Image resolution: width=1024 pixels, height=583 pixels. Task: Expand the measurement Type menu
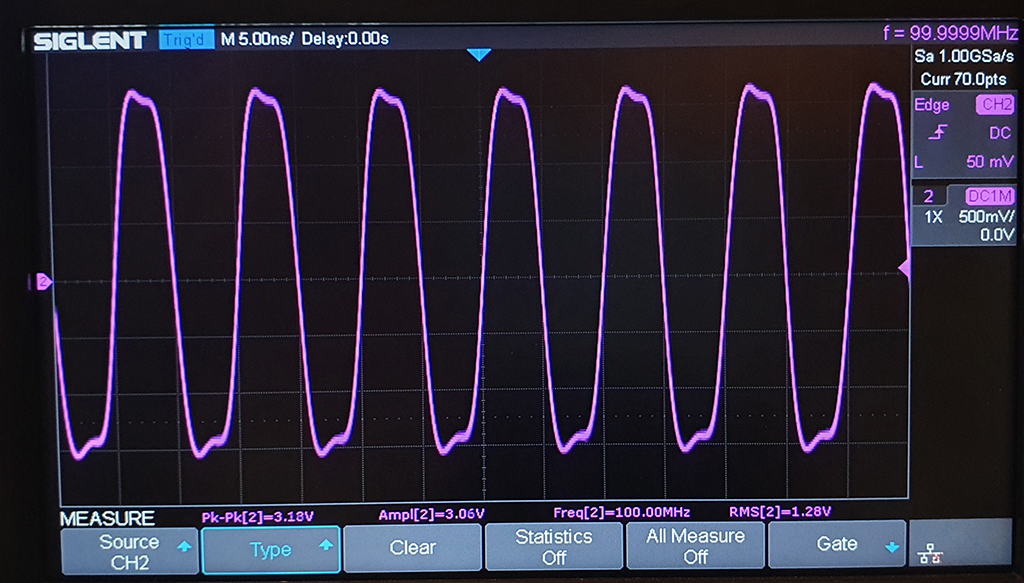tap(271, 549)
